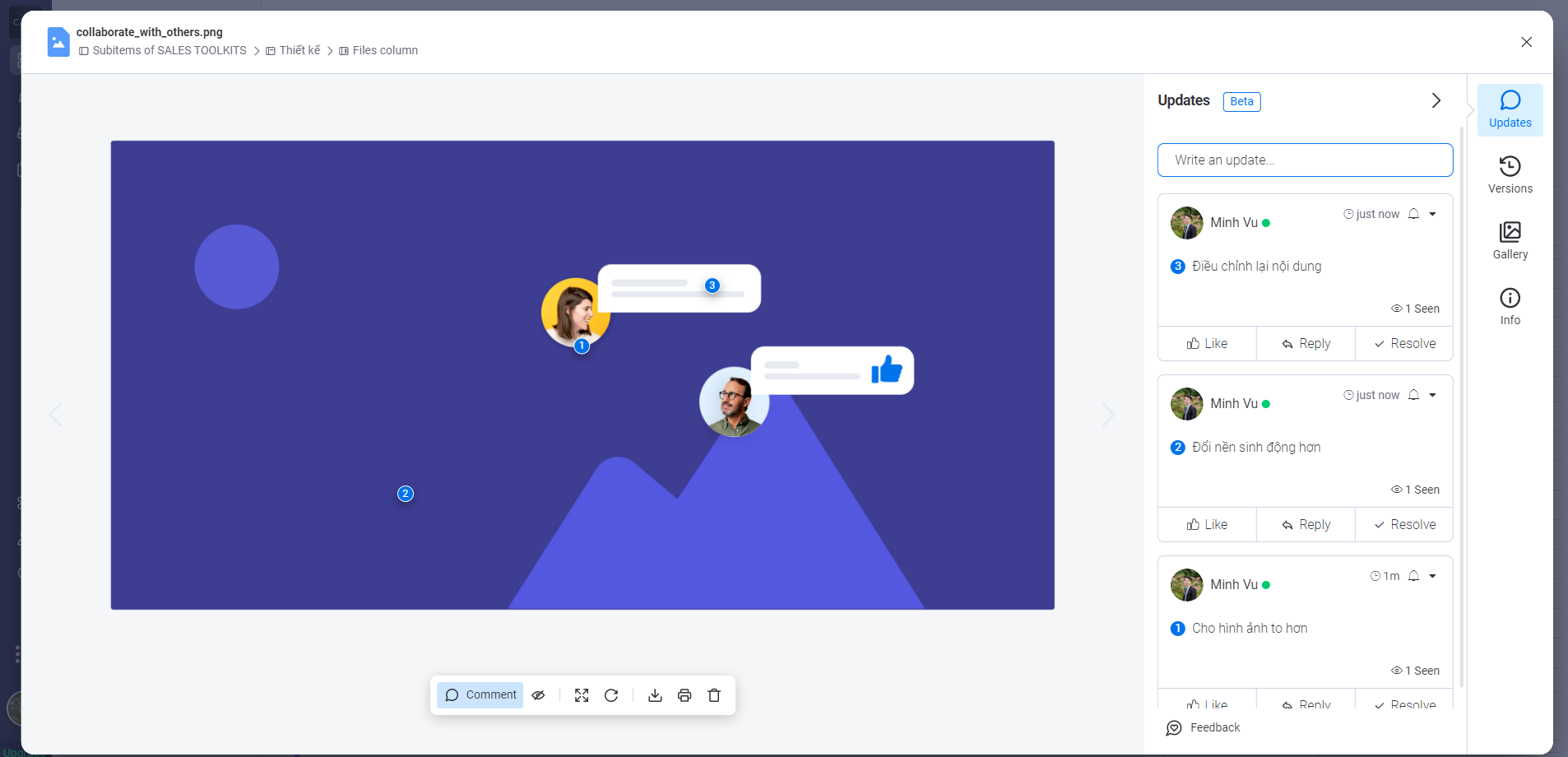Open the Gallery tab
Viewport: 1568px width, 757px height.
click(x=1510, y=241)
